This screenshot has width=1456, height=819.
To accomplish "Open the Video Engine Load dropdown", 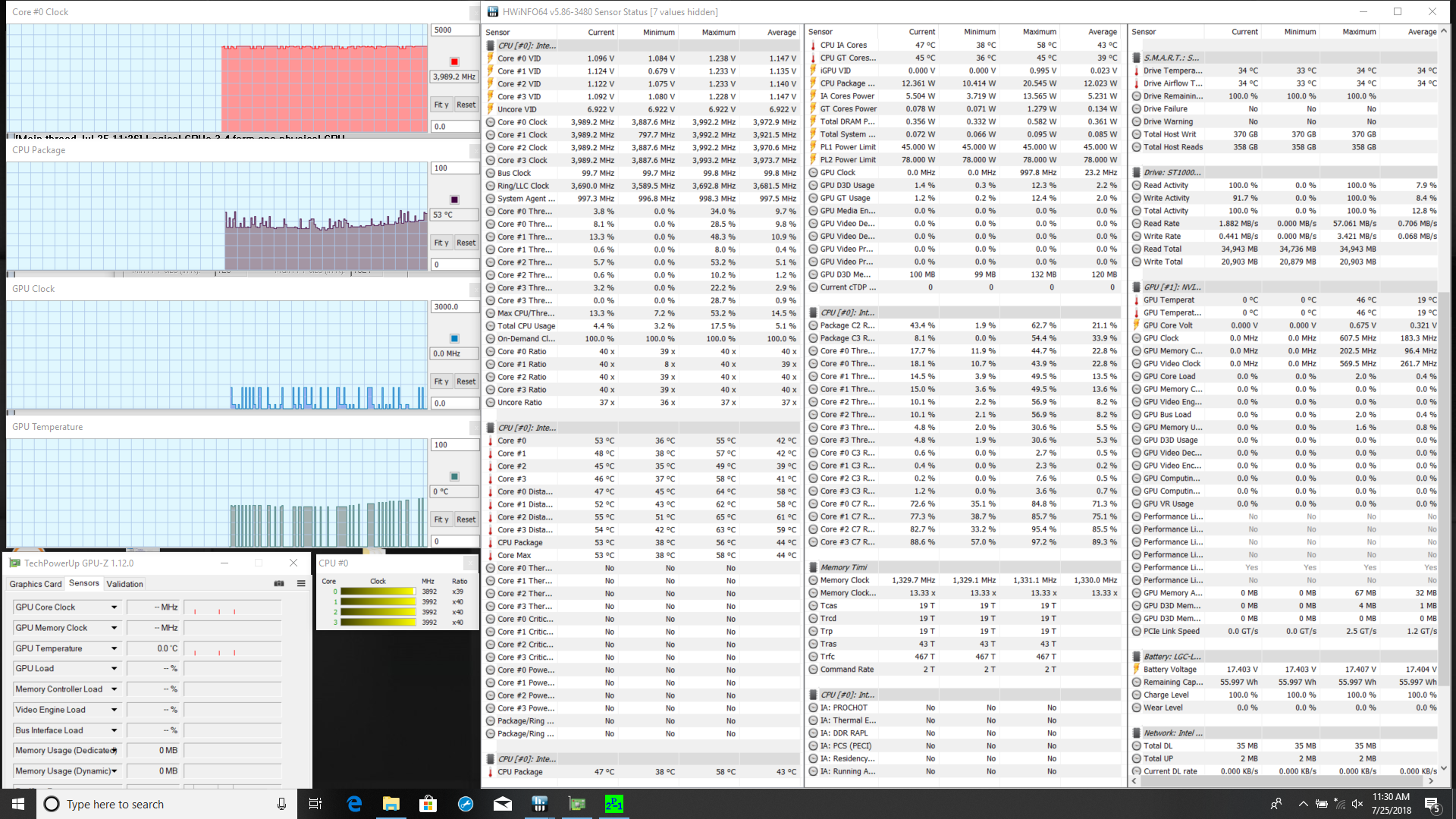I will click(115, 710).
